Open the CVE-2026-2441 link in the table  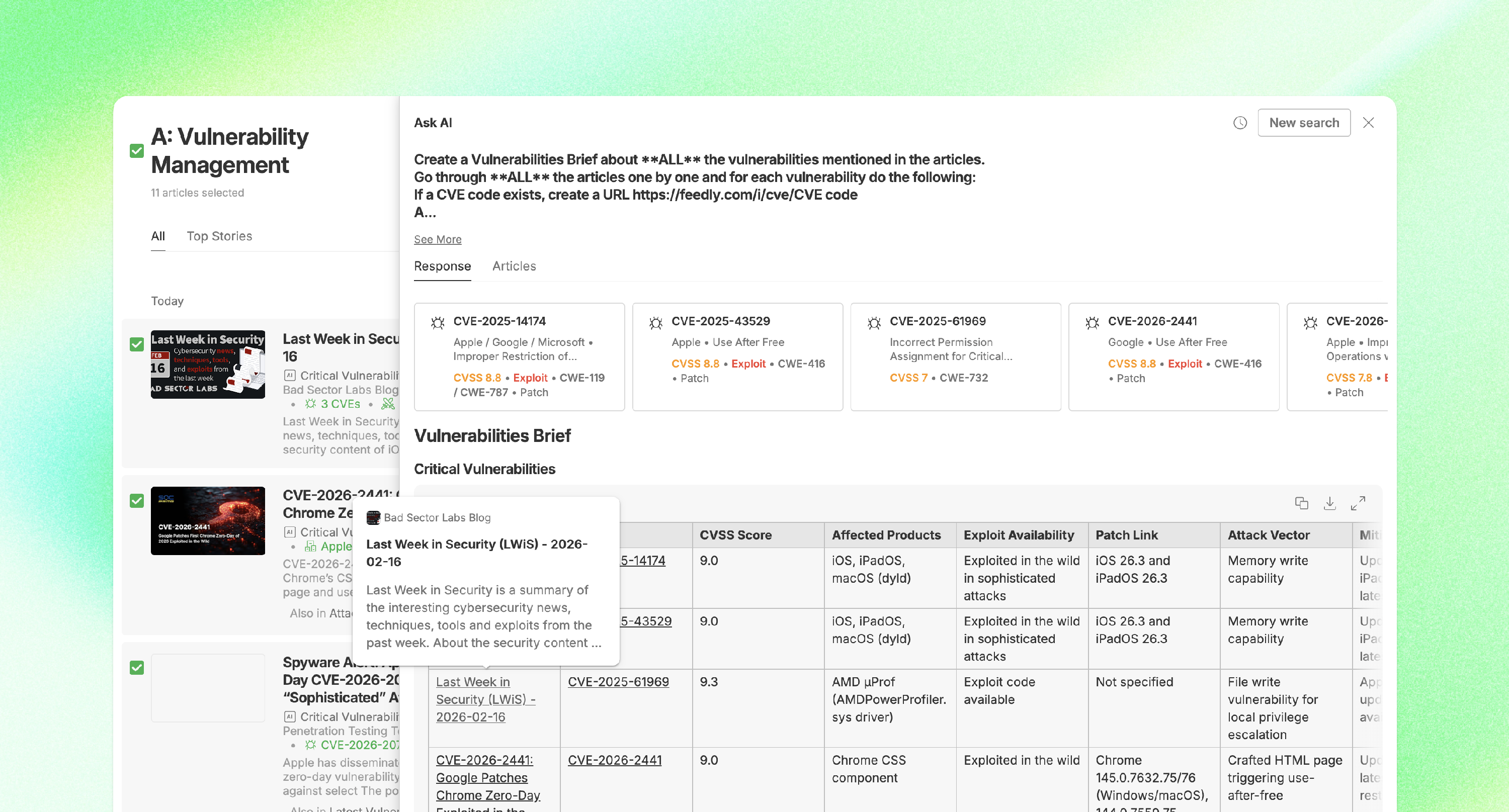point(615,760)
